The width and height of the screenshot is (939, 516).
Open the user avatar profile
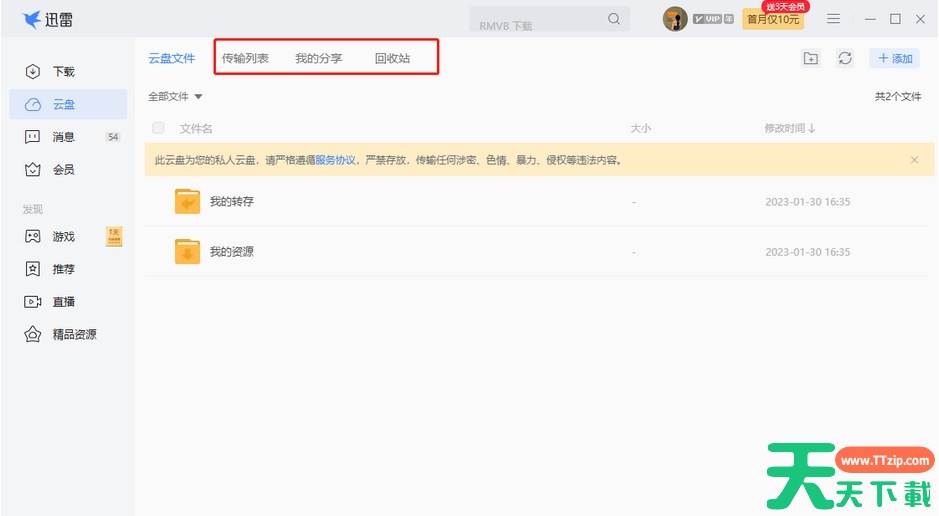(x=675, y=19)
